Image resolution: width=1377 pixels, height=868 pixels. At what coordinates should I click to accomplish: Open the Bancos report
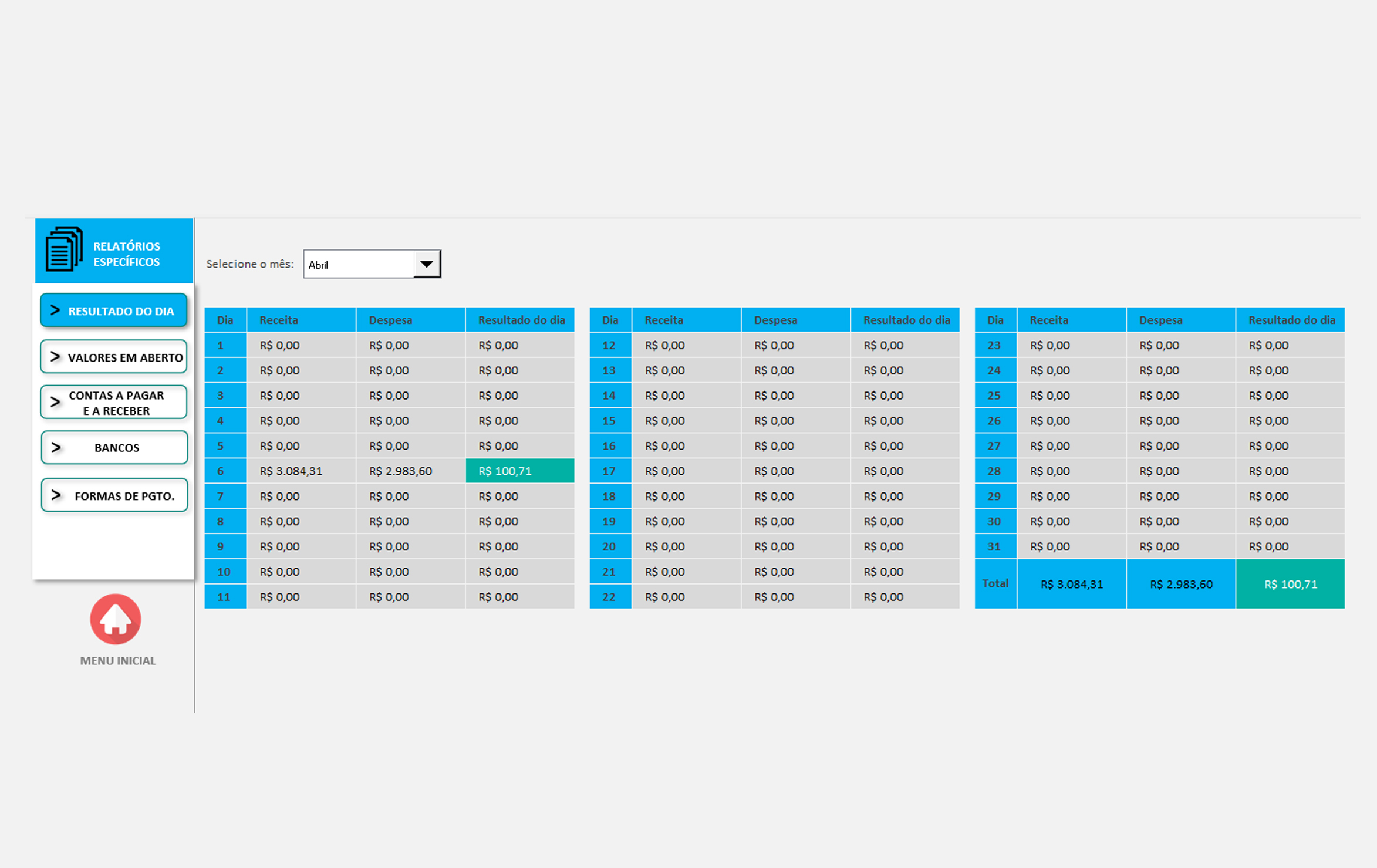click(x=117, y=448)
